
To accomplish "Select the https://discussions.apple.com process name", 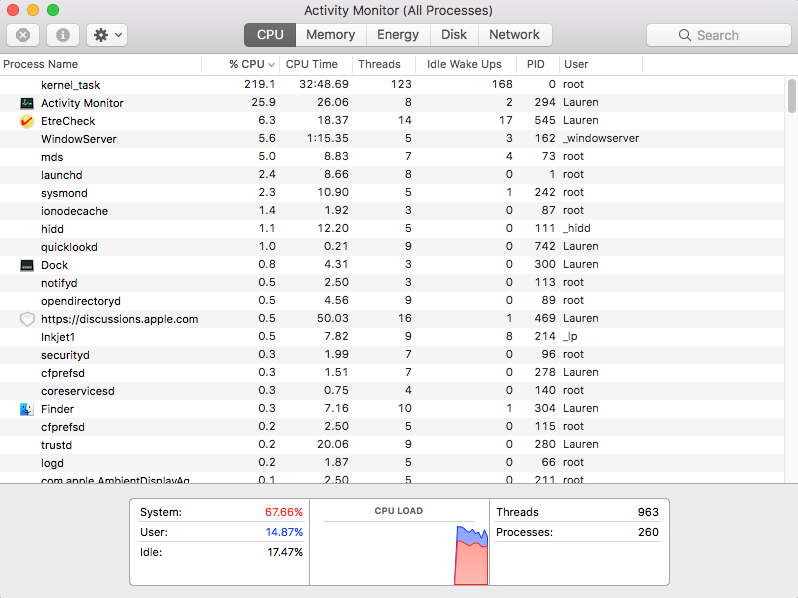I will pyautogui.click(x=120, y=319).
